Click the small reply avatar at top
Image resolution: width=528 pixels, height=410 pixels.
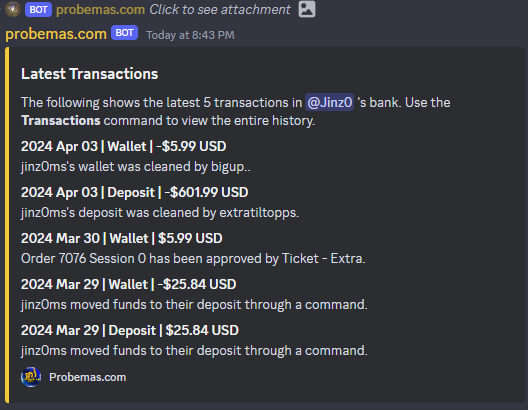tap(13, 9)
